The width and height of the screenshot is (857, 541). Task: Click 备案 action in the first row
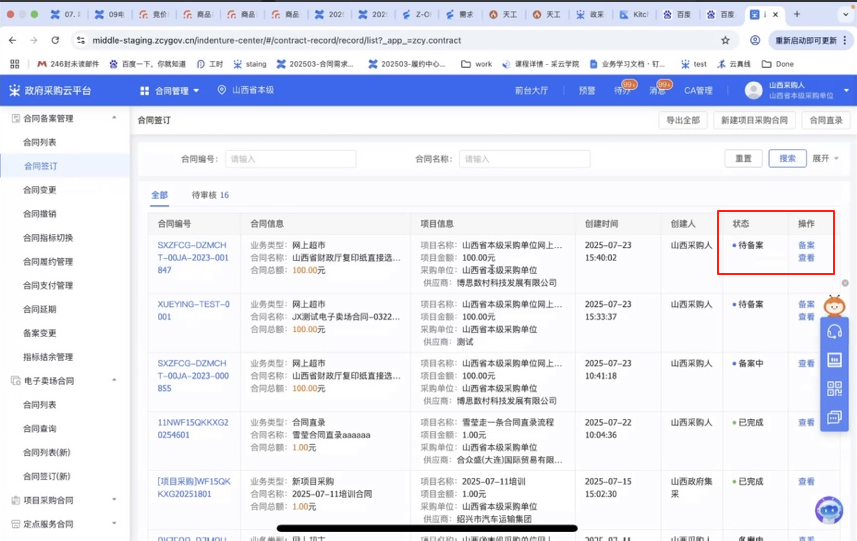(806, 245)
